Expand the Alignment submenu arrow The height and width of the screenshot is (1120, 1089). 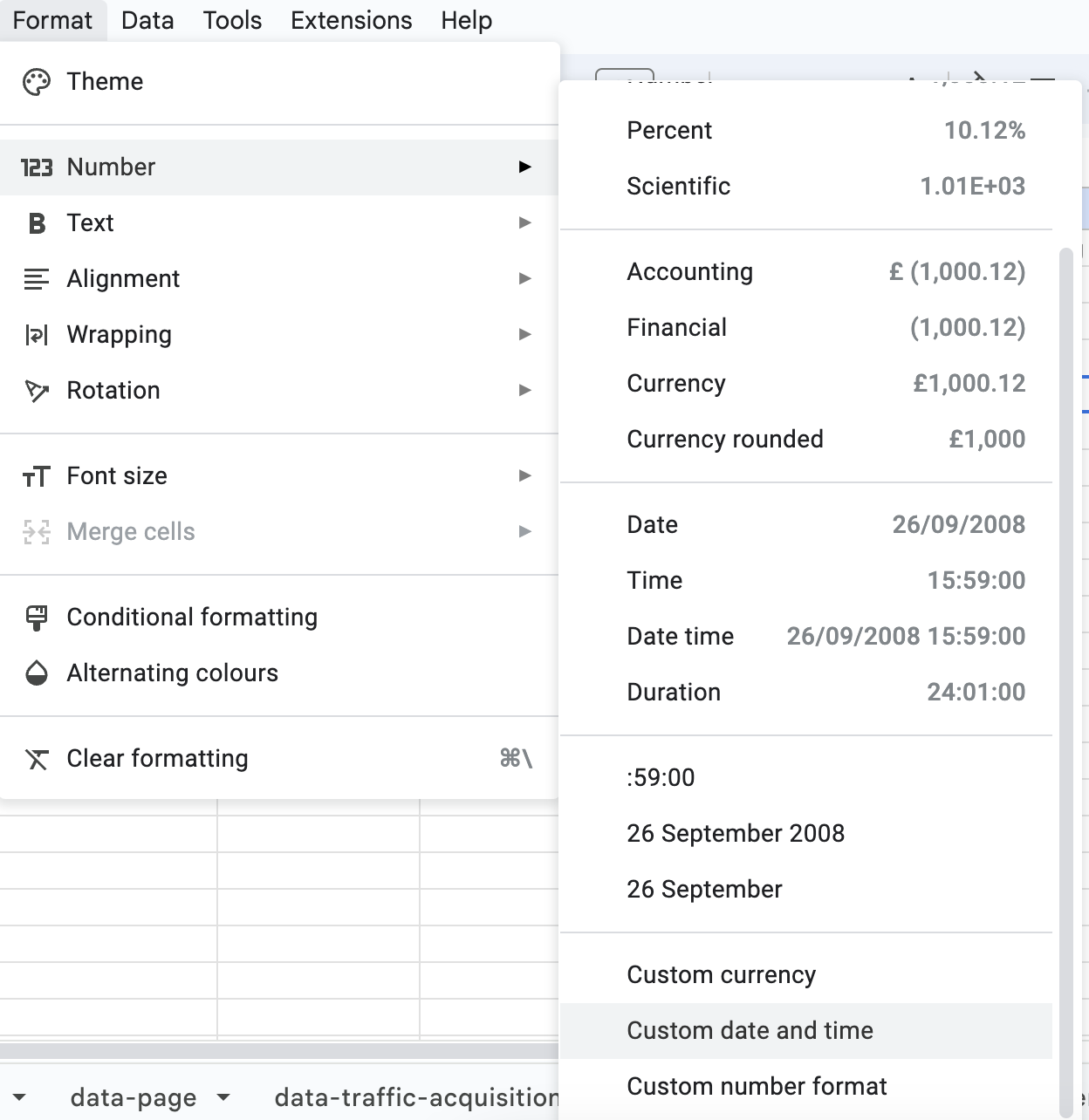[524, 279]
